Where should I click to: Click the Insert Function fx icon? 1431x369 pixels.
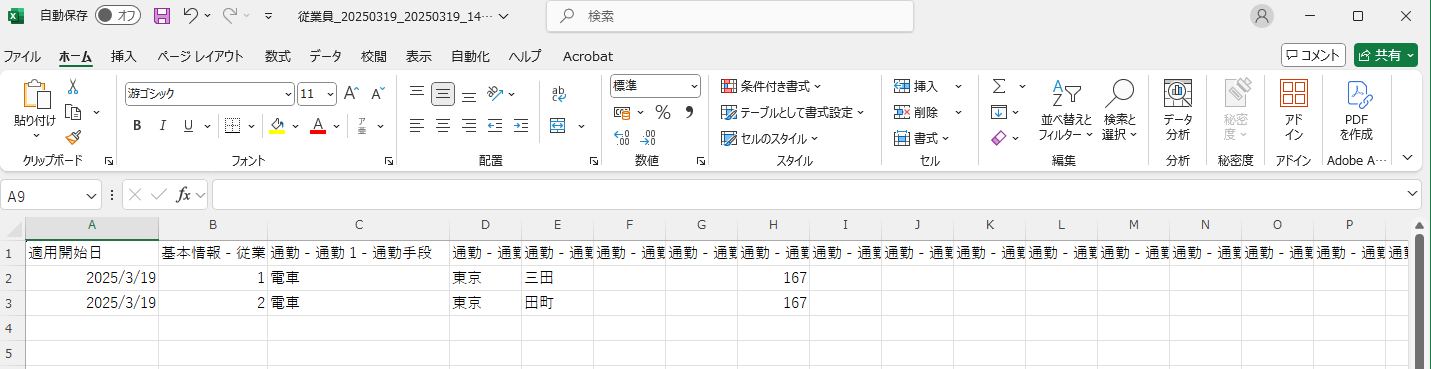point(184,194)
